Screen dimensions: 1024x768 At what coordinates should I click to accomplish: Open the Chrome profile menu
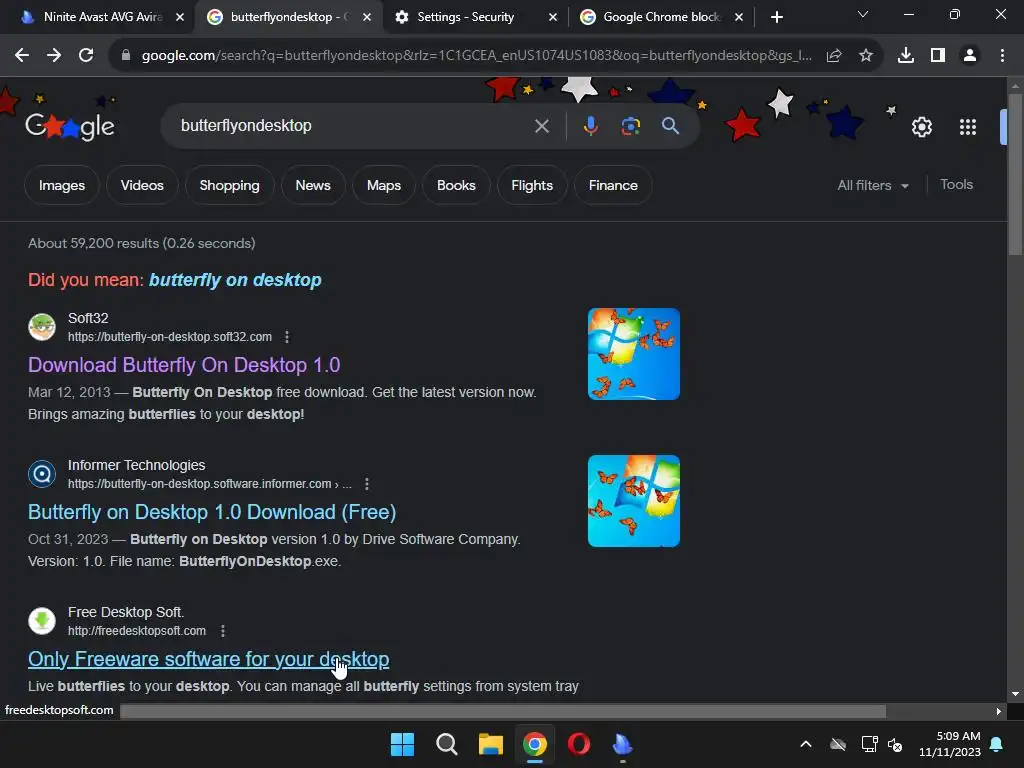point(970,56)
